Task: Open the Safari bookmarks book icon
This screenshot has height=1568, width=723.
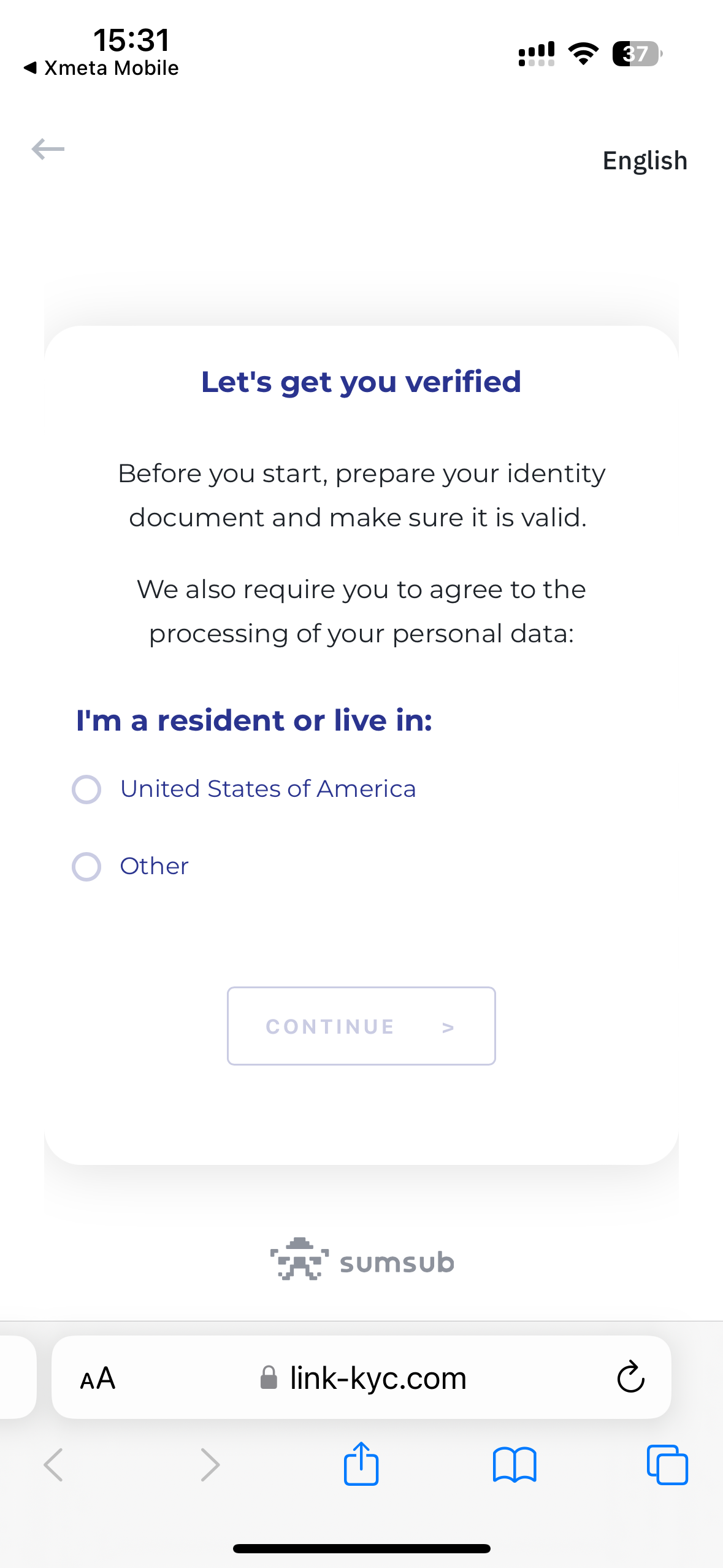Action: [x=515, y=1465]
